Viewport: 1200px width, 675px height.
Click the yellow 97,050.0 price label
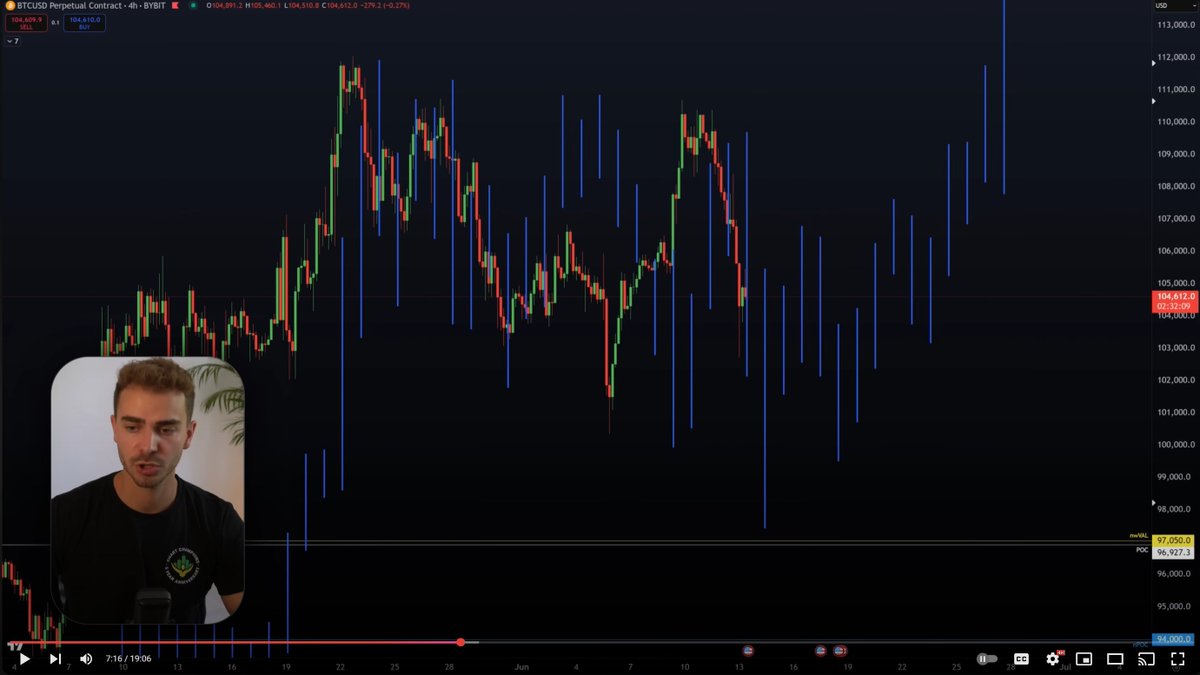point(1174,540)
